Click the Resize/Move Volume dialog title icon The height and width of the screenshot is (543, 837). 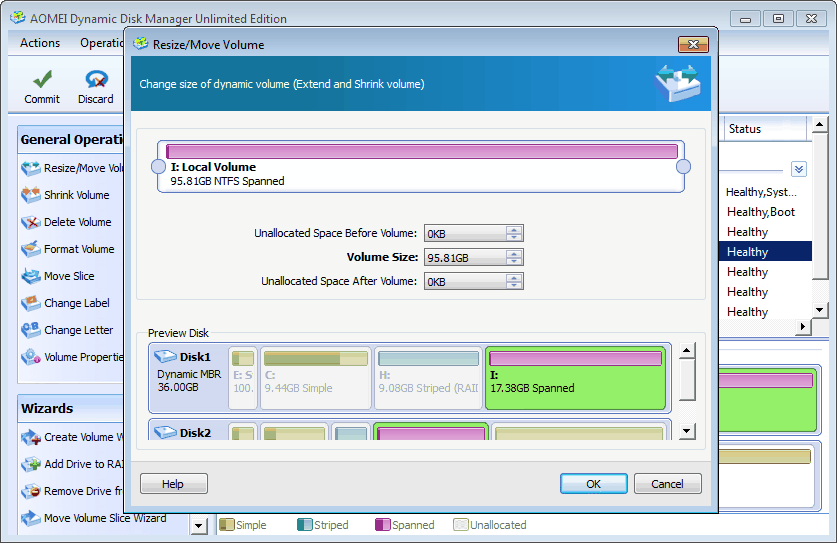[140, 44]
